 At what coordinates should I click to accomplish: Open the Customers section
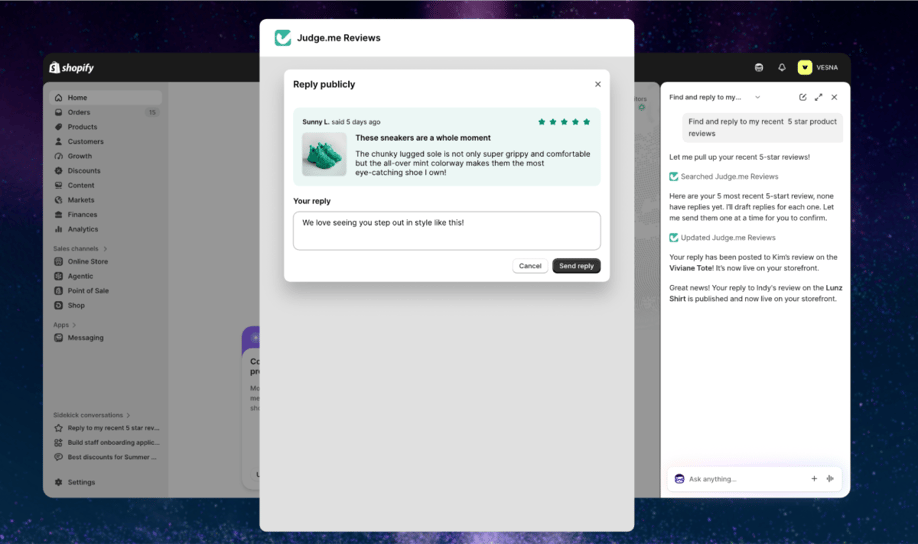(106, 142)
